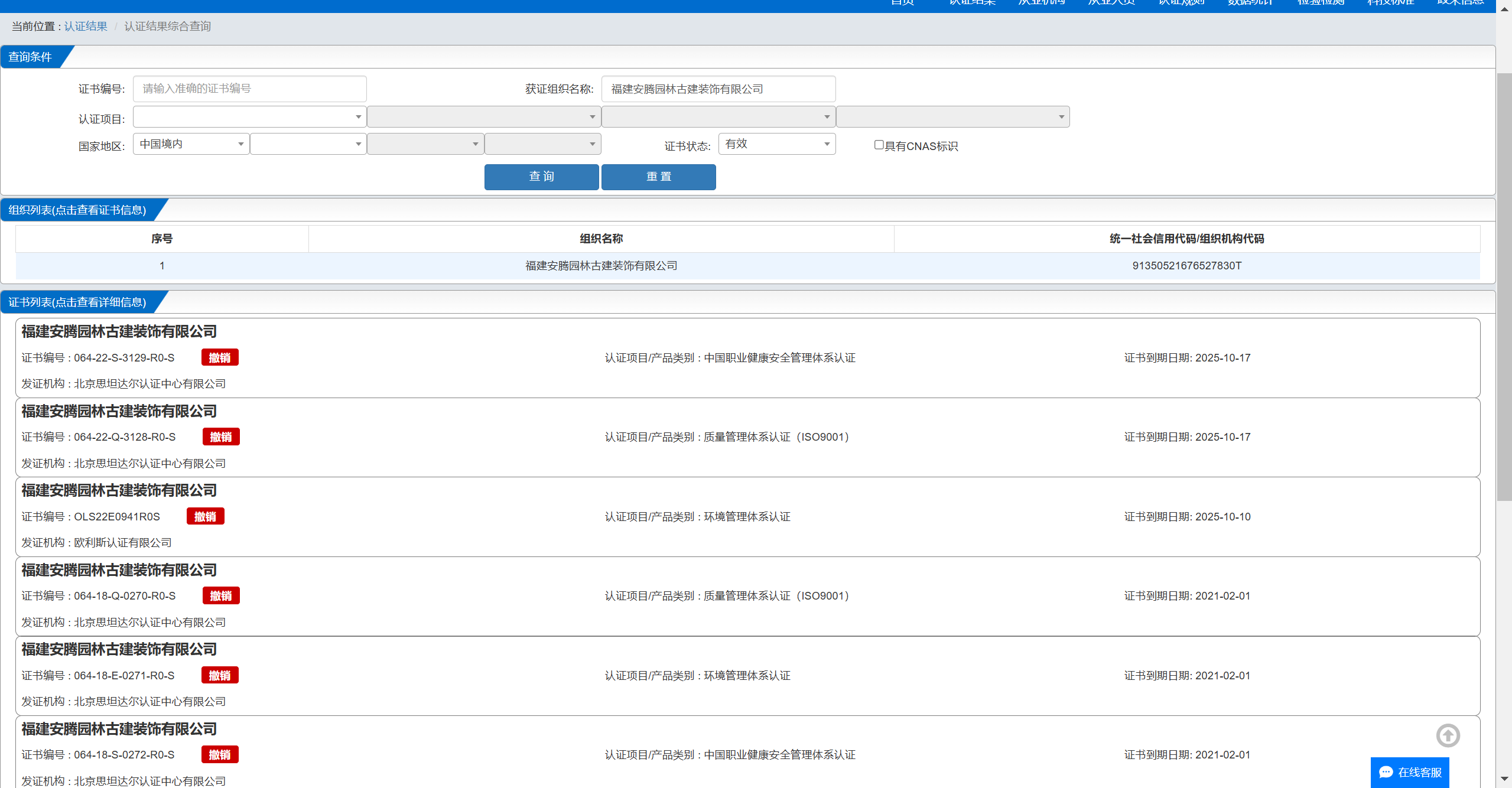
Task: Open the province dropdown next to 中国境内
Action: 308,144
